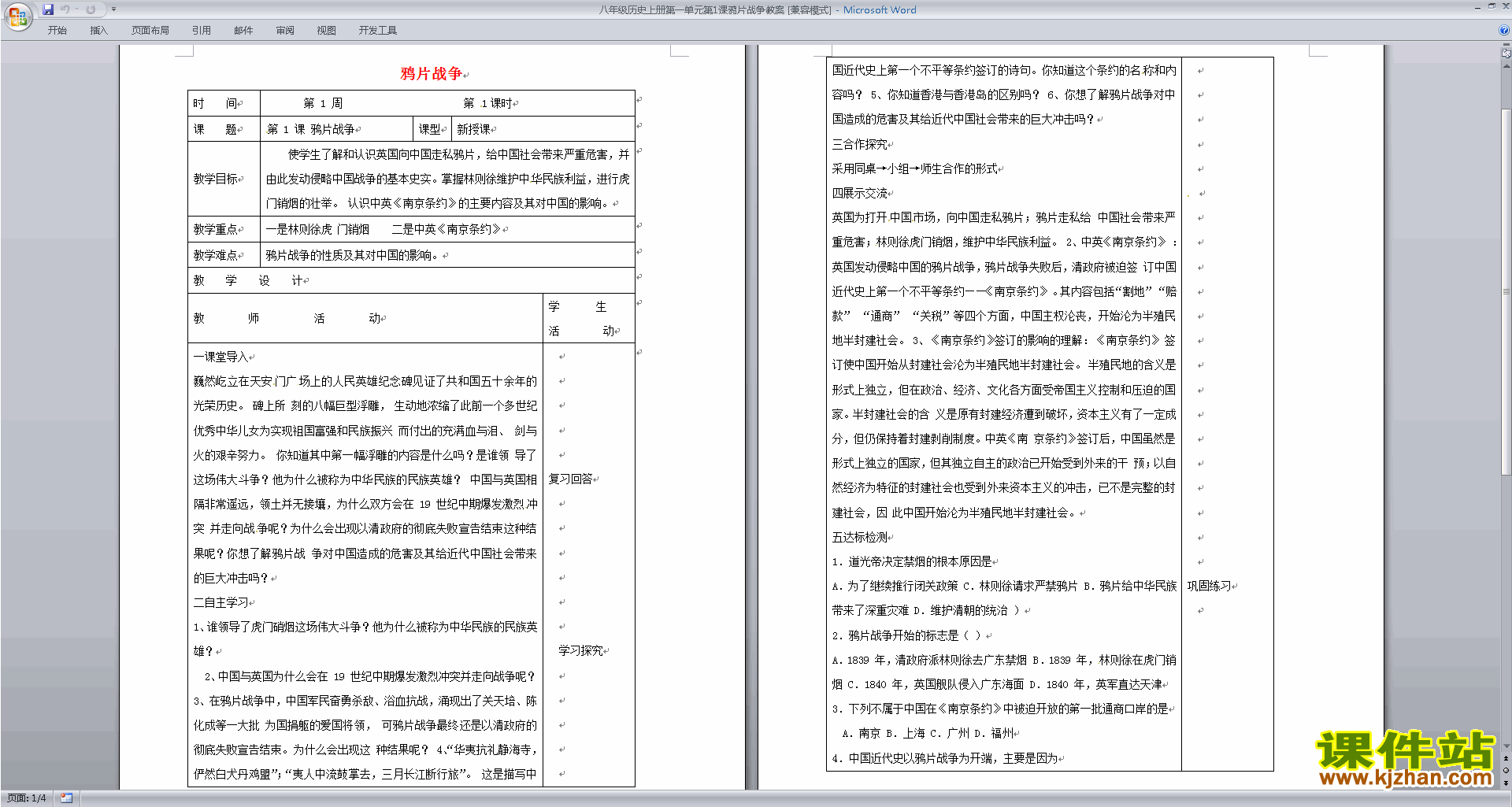The image size is (1512, 807).
Task: Go to next page browse button
Action: (1506, 783)
